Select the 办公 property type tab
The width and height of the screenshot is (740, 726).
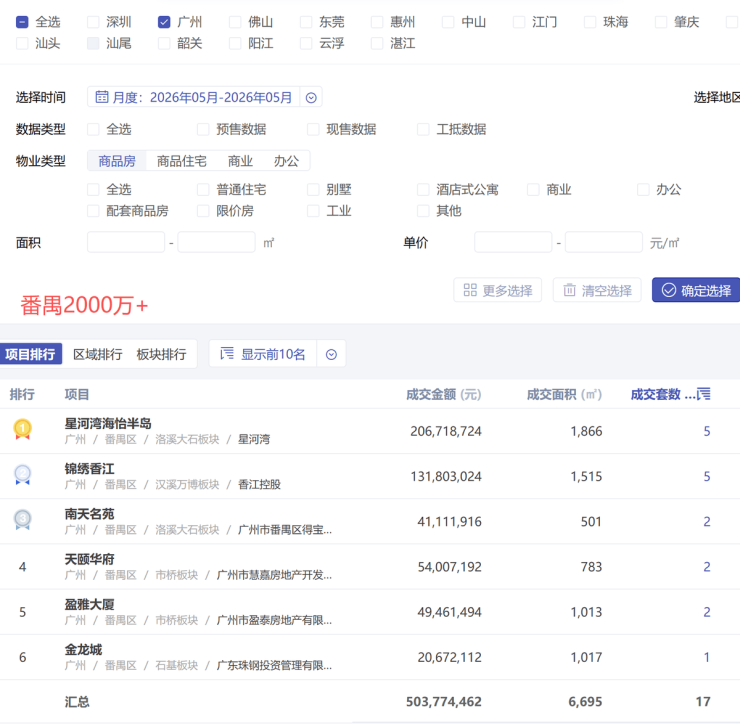[x=286, y=161]
